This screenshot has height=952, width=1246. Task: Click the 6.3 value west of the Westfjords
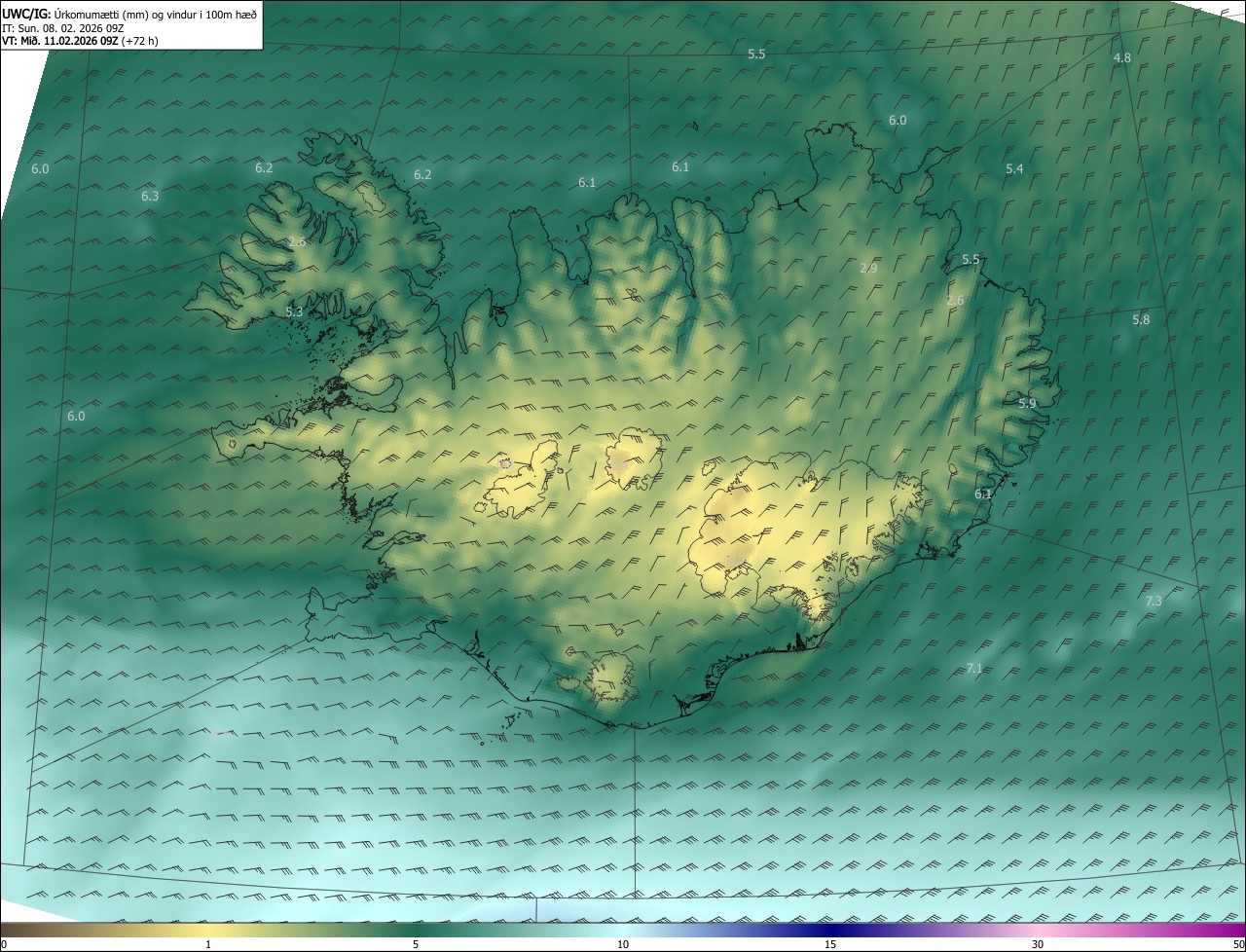point(150,196)
